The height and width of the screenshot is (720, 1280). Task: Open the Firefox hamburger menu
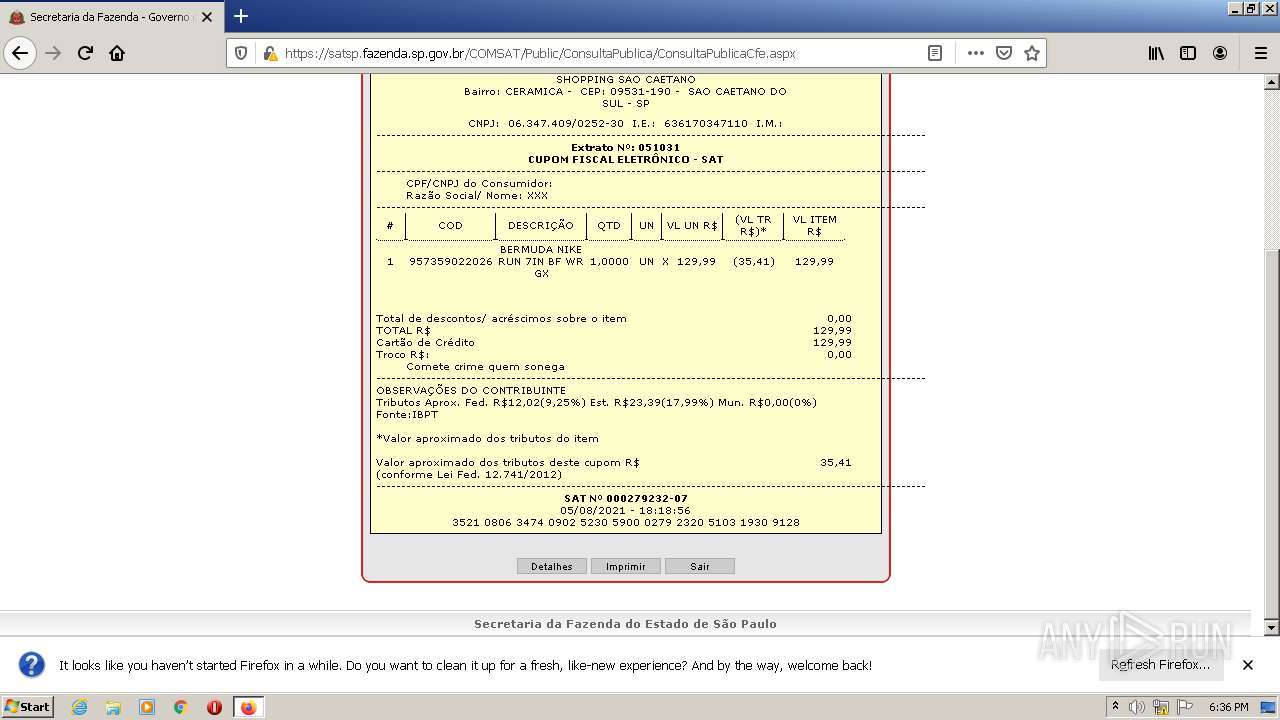coord(1260,53)
